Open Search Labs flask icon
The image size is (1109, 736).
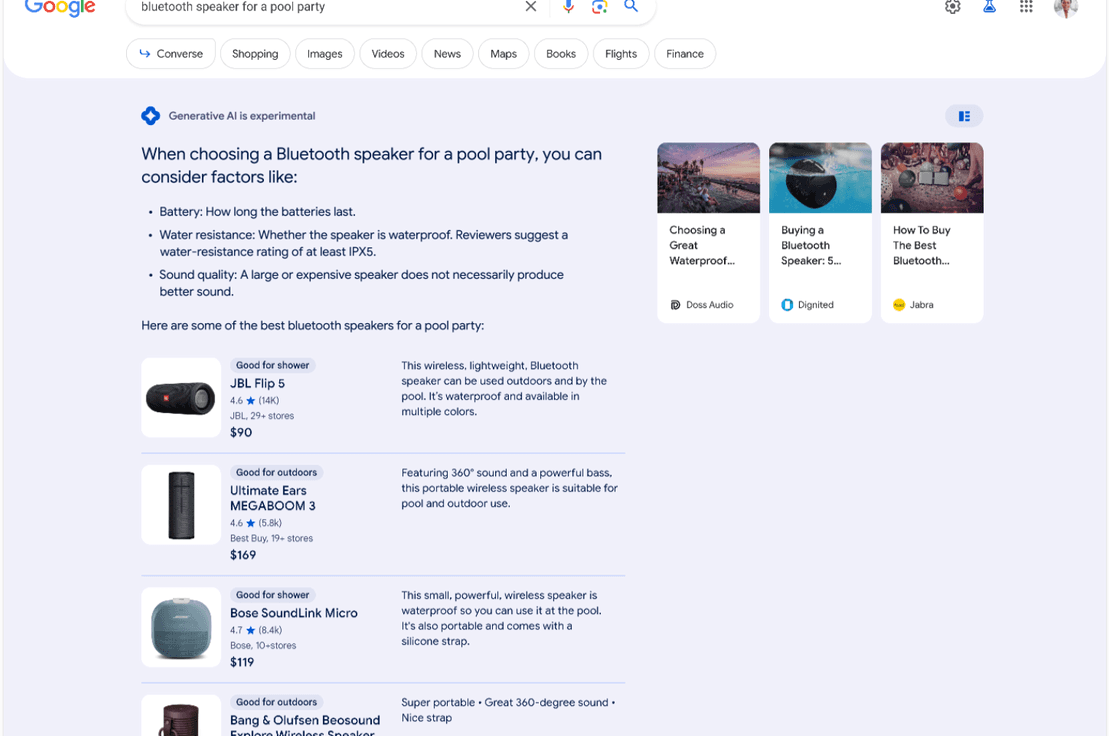[989, 7]
